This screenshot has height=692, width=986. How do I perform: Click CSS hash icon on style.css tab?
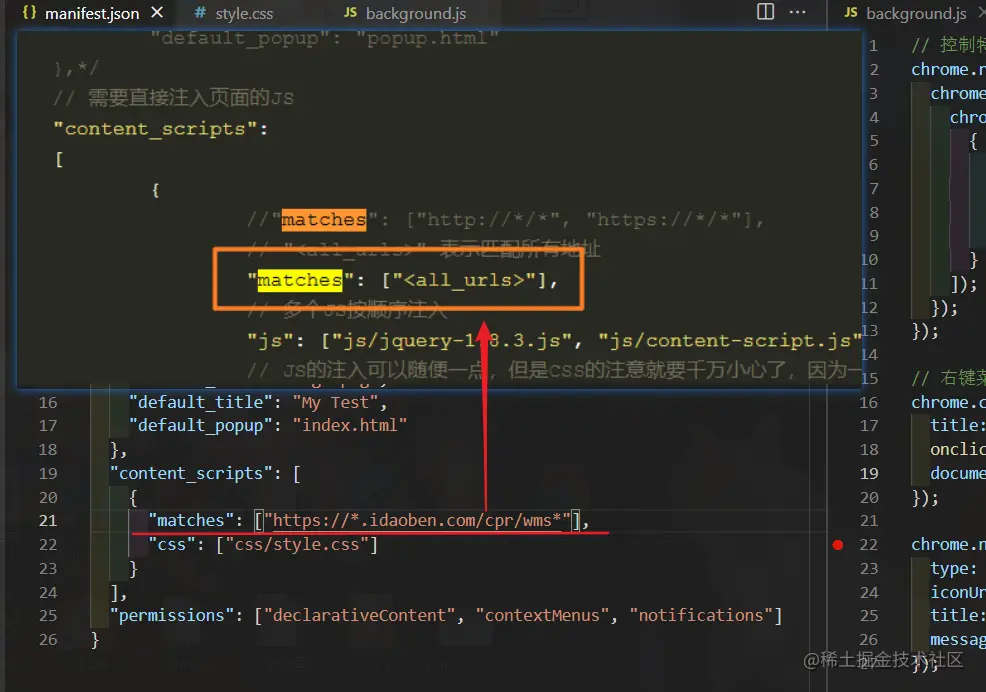click(x=200, y=13)
